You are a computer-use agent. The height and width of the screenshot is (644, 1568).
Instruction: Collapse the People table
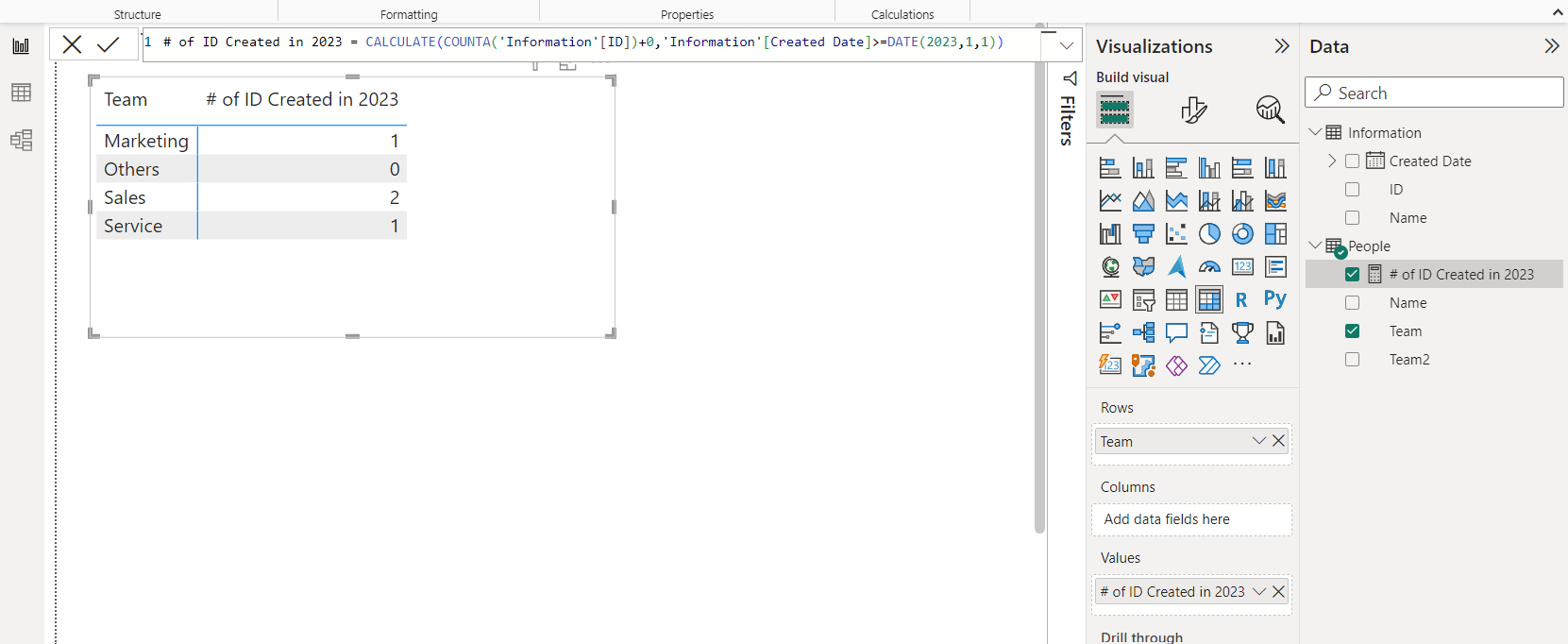tap(1315, 246)
